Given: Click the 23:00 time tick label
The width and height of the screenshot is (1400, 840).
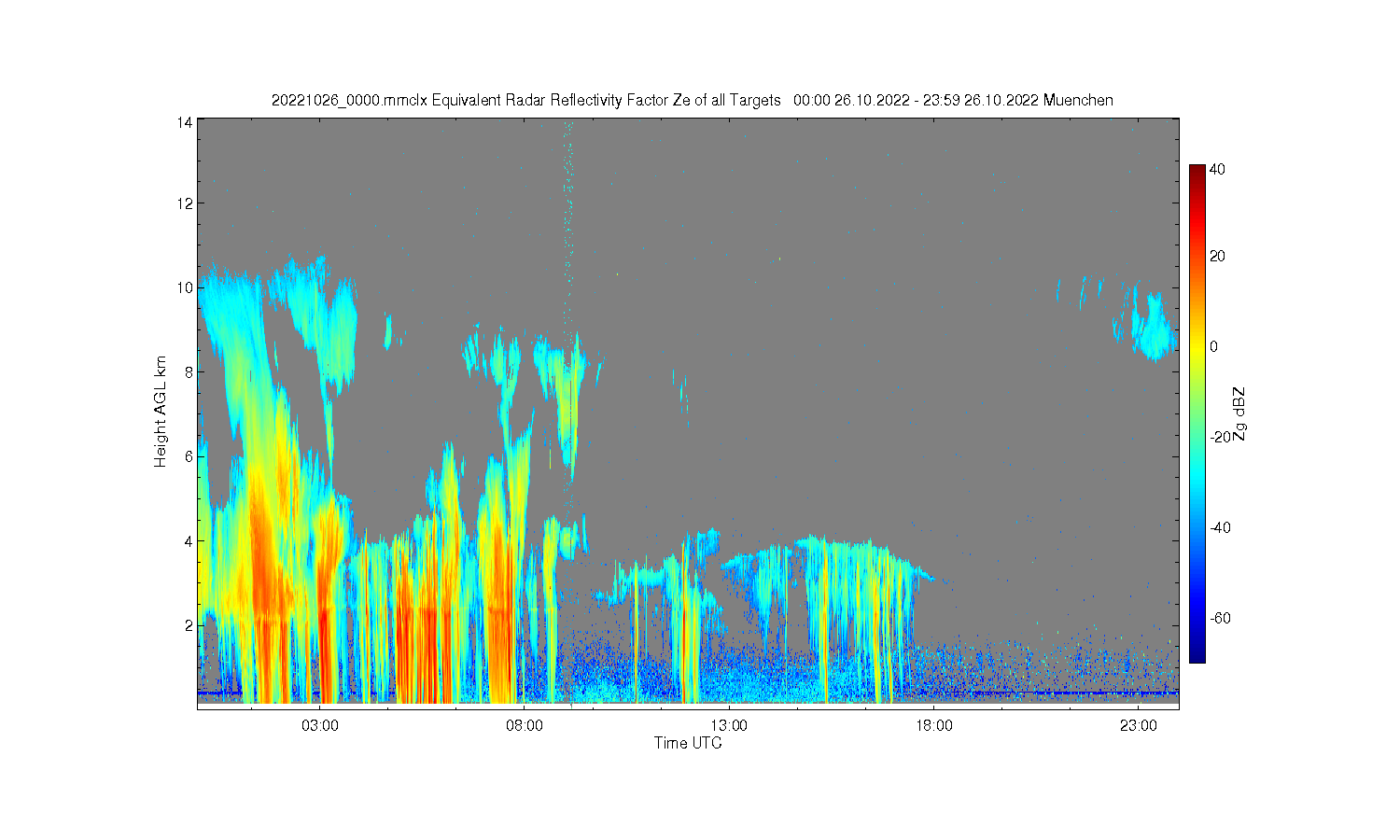Looking at the screenshot, I should [x=1139, y=725].
